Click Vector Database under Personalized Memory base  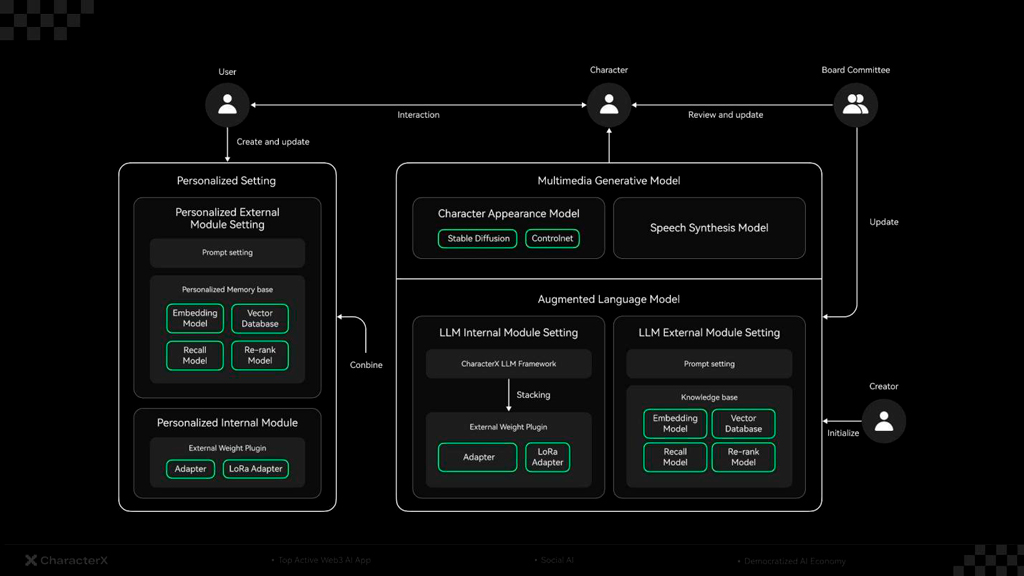[x=260, y=318]
